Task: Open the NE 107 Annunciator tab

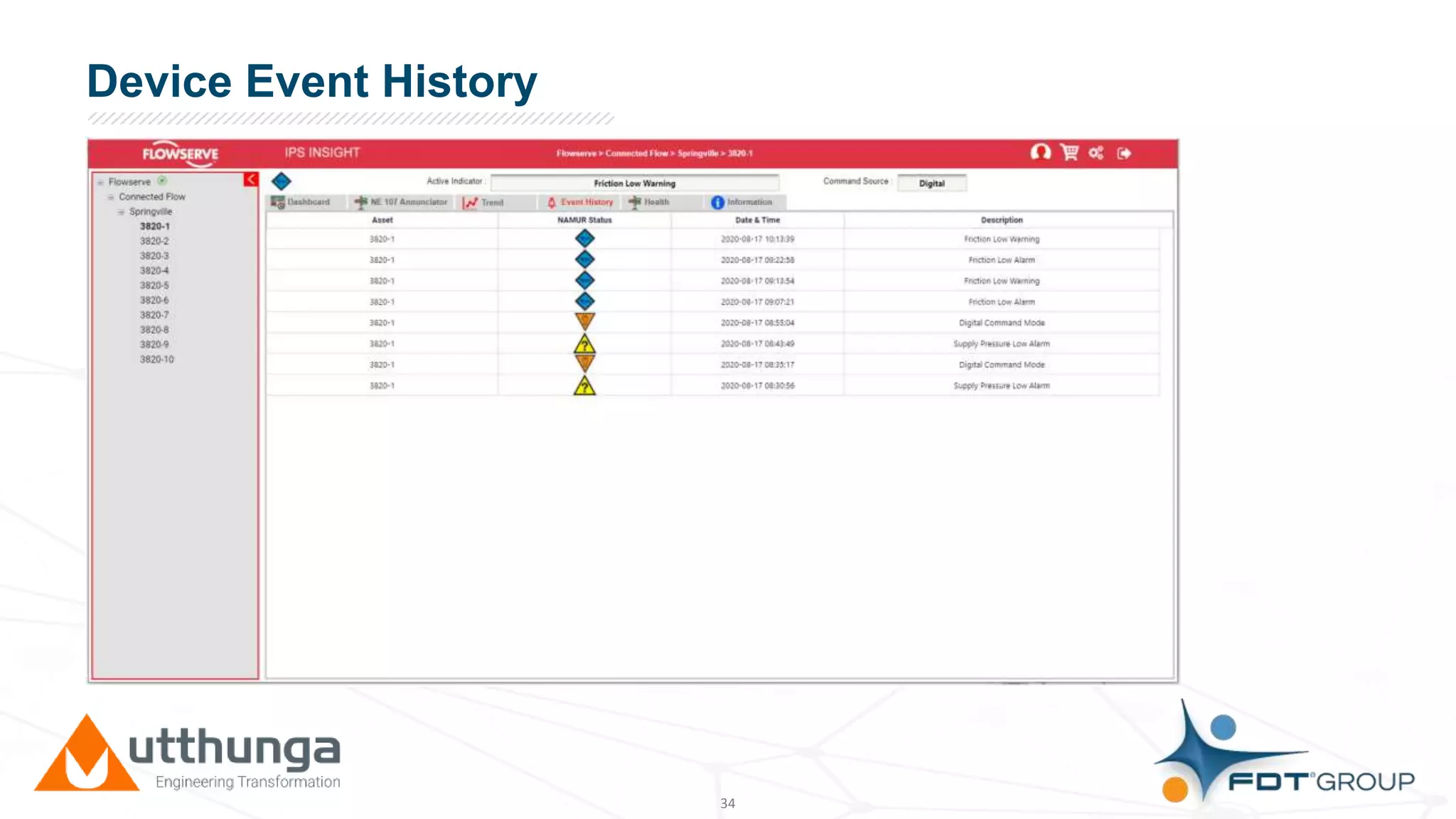Action: click(x=402, y=203)
